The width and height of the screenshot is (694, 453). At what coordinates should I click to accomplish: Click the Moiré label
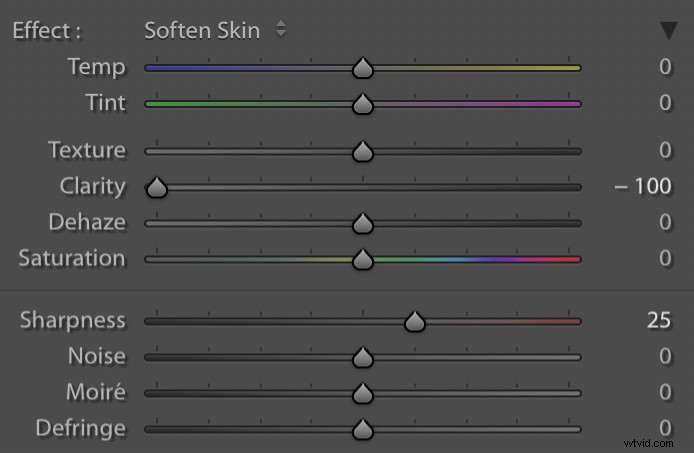point(96,392)
